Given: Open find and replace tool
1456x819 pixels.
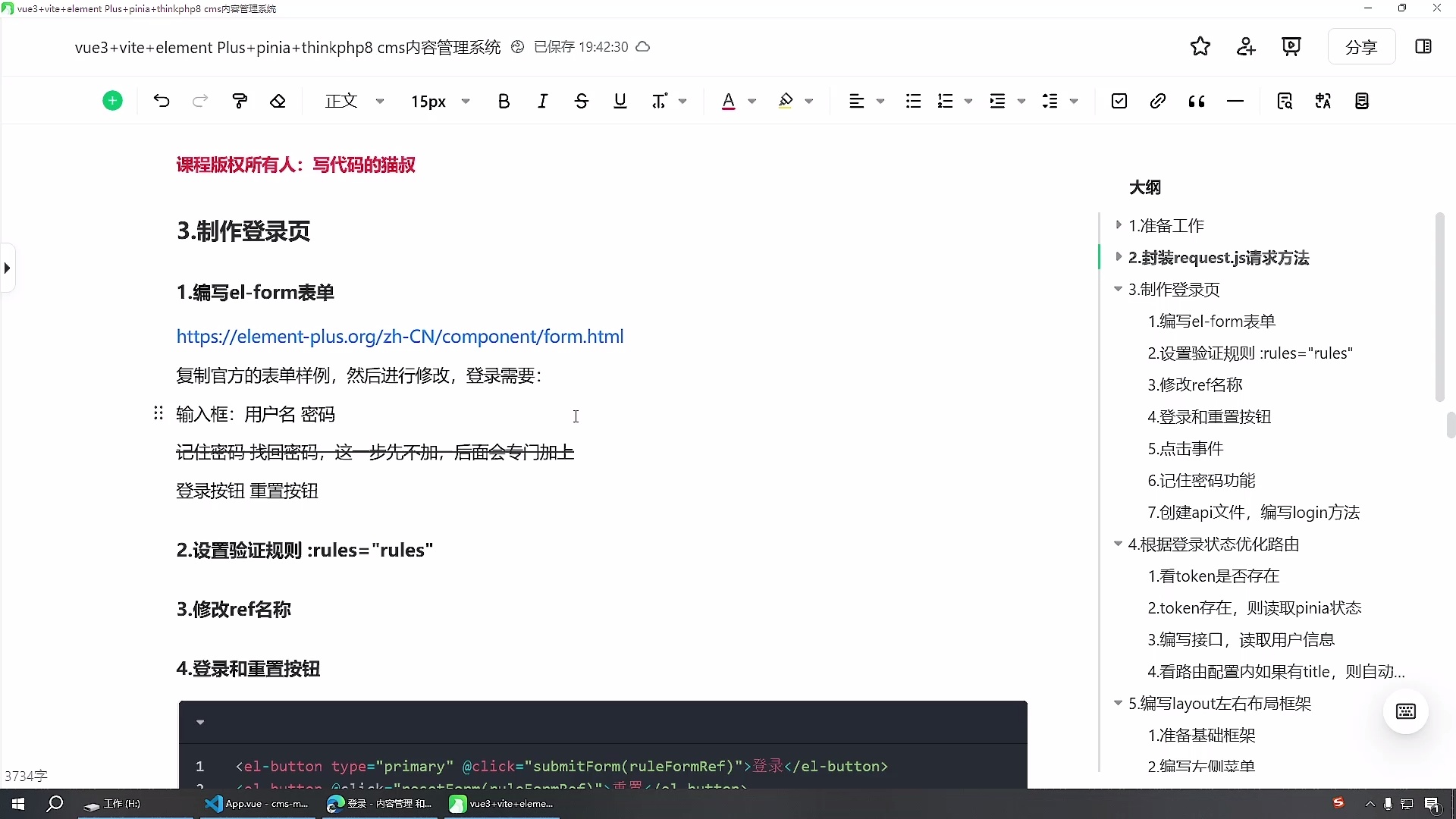Looking at the screenshot, I should (1285, 101).
